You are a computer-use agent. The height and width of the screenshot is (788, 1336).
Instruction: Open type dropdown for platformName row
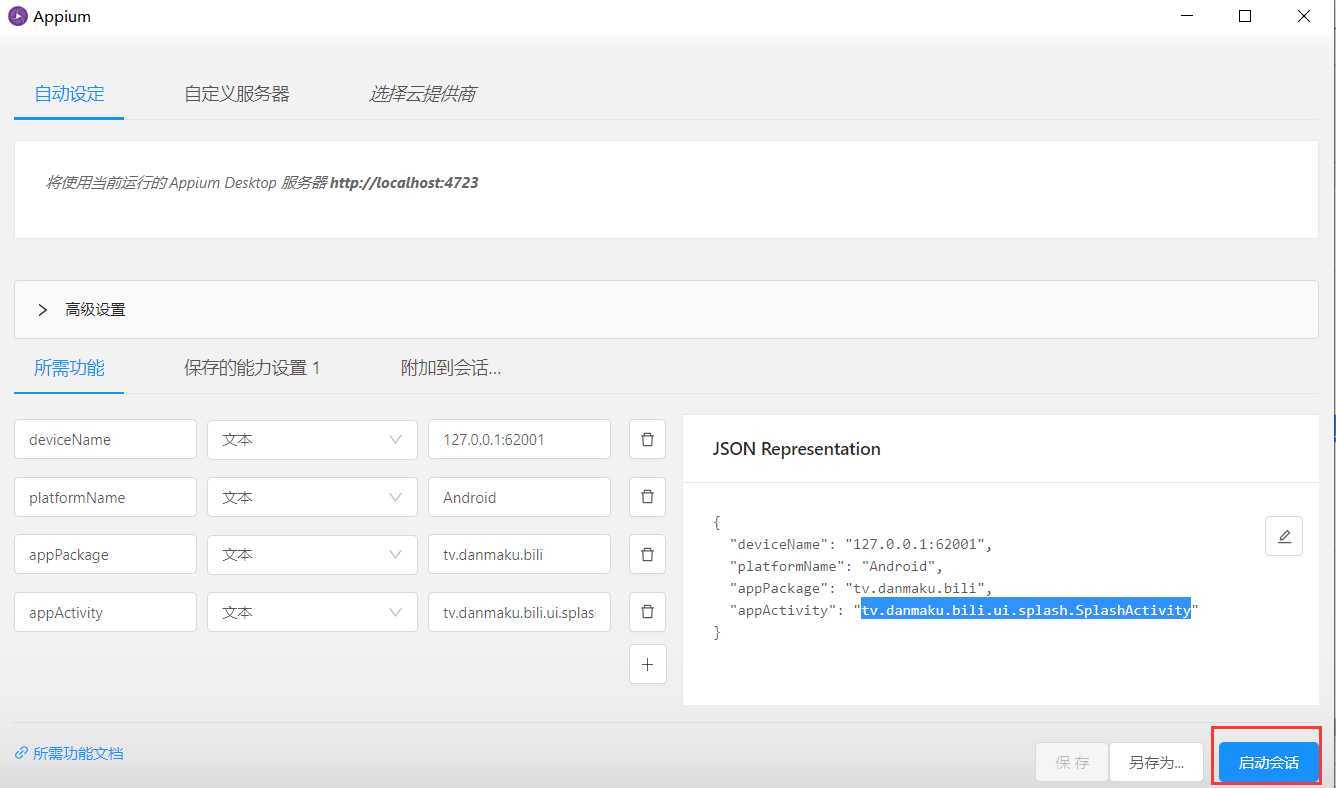point(312,497)
